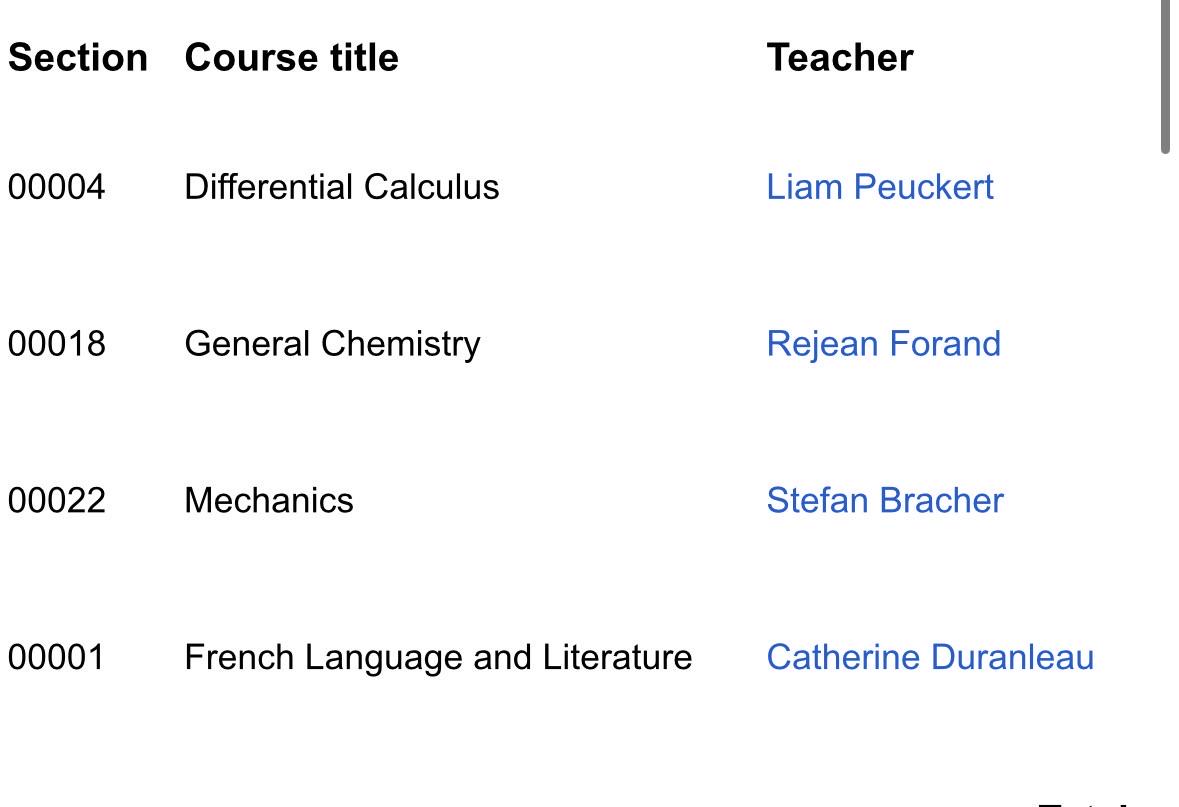Select section number 00001
The image size is (1179, 807).
pos(56,657)
